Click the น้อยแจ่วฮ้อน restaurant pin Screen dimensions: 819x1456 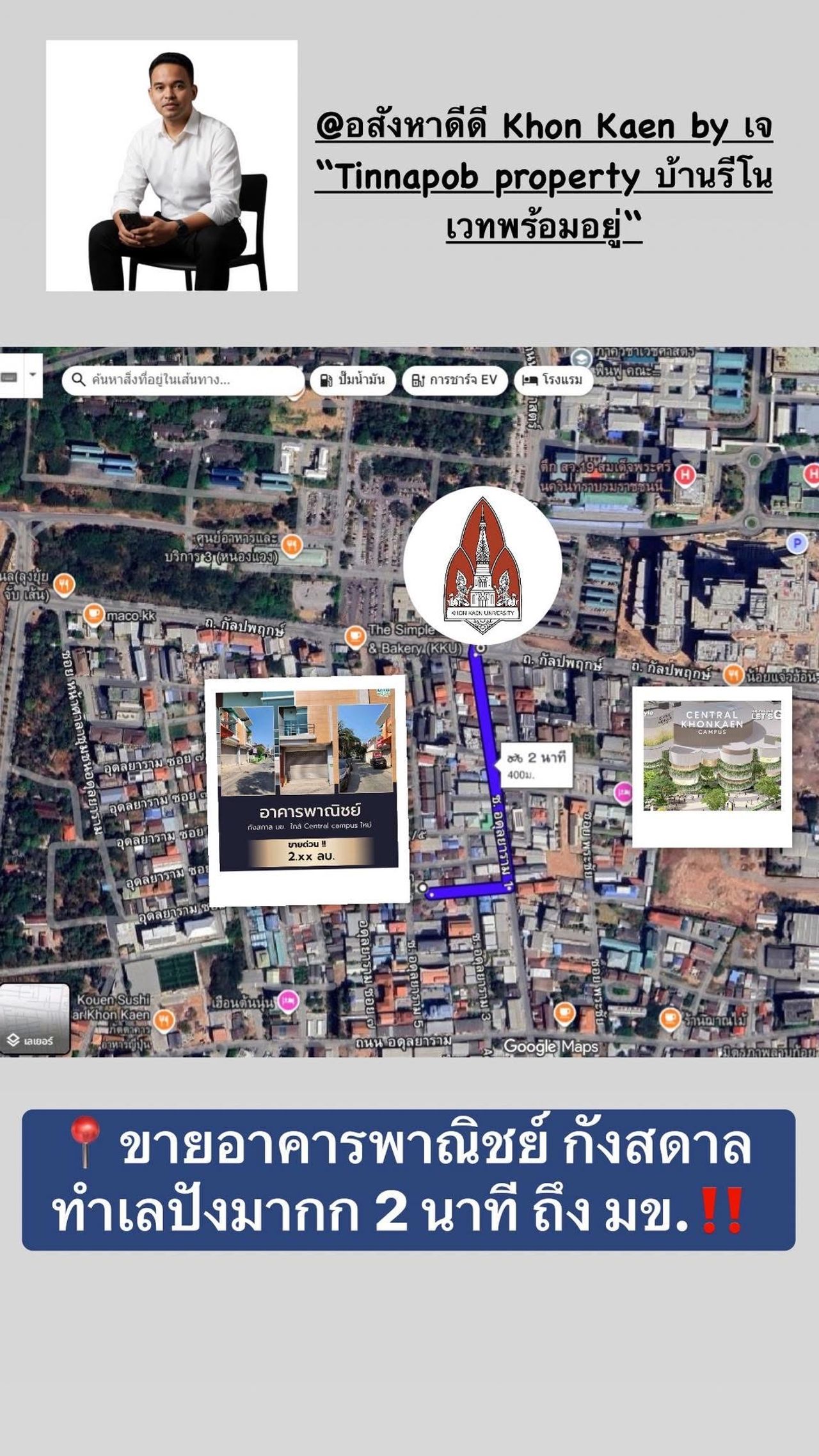coord(733,674)
